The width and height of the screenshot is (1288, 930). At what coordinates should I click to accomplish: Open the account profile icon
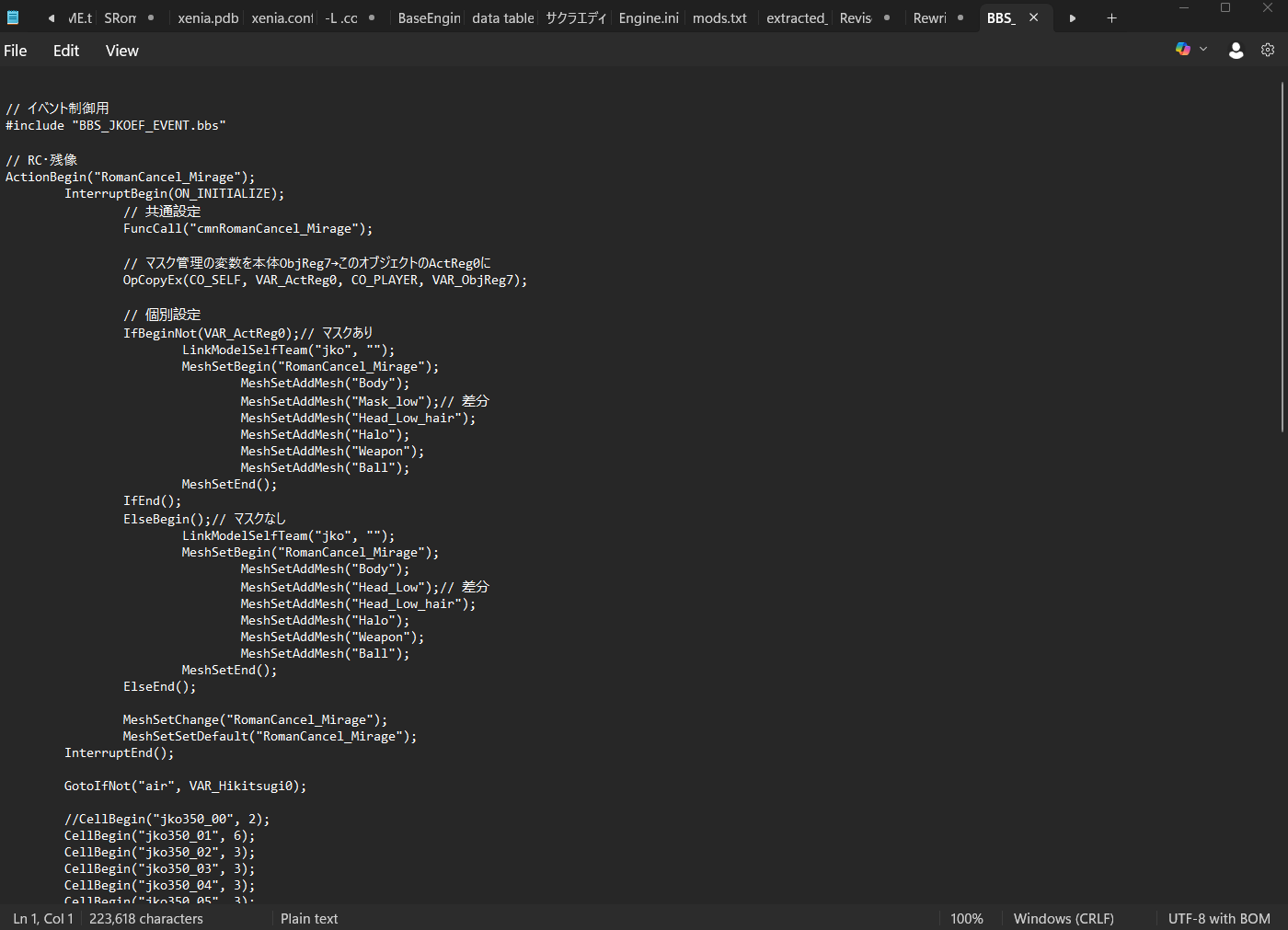tap(1236, 51)
